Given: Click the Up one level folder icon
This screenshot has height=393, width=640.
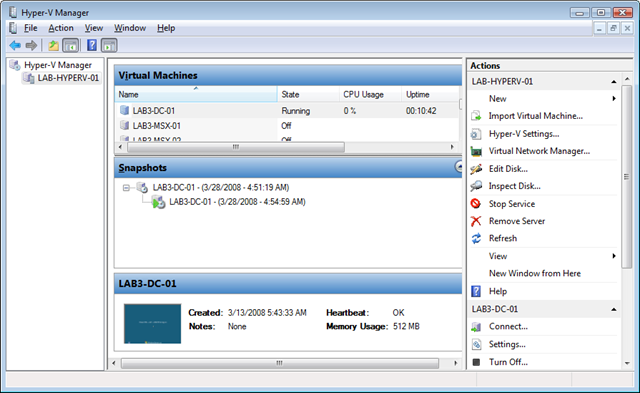Looking at the screenshot, I should click(x=53, y=45).
